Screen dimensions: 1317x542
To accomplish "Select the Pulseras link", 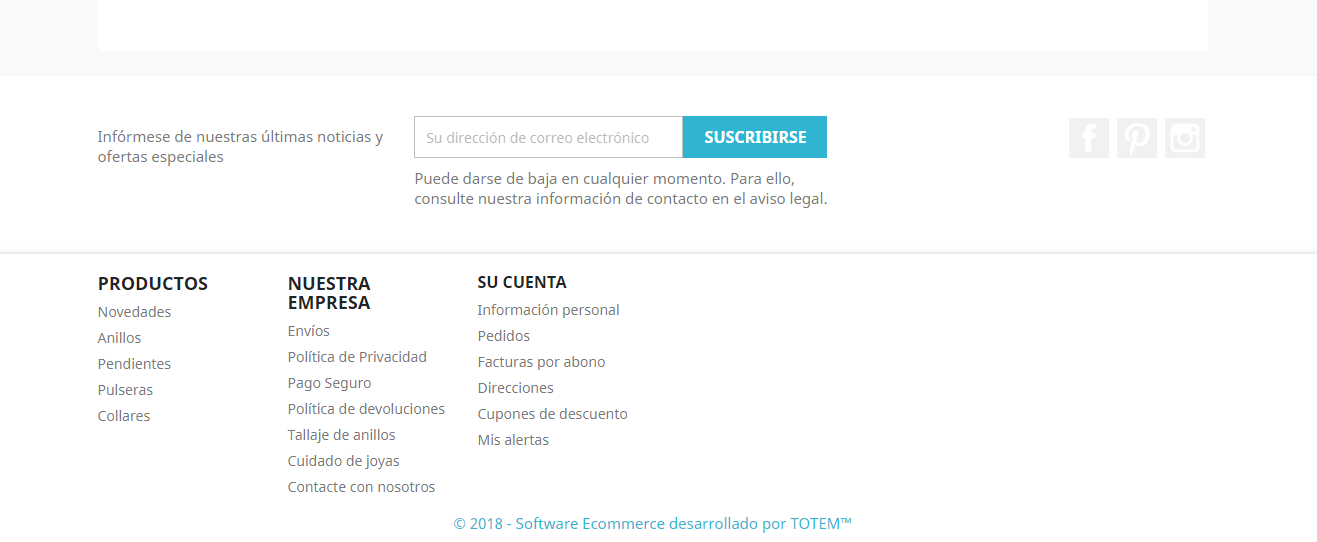I will pyautogui.click(x=125, y=390).
